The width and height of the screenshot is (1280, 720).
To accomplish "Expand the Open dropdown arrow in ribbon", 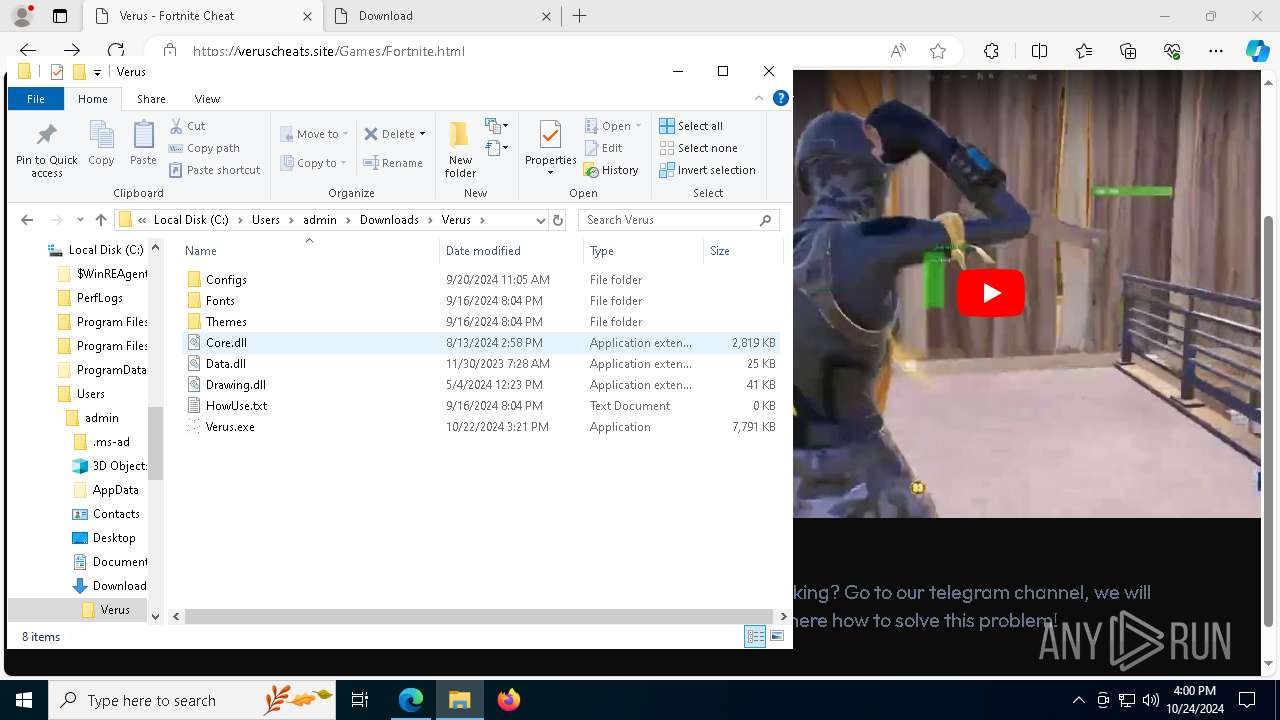I will (x=638, y=126).
